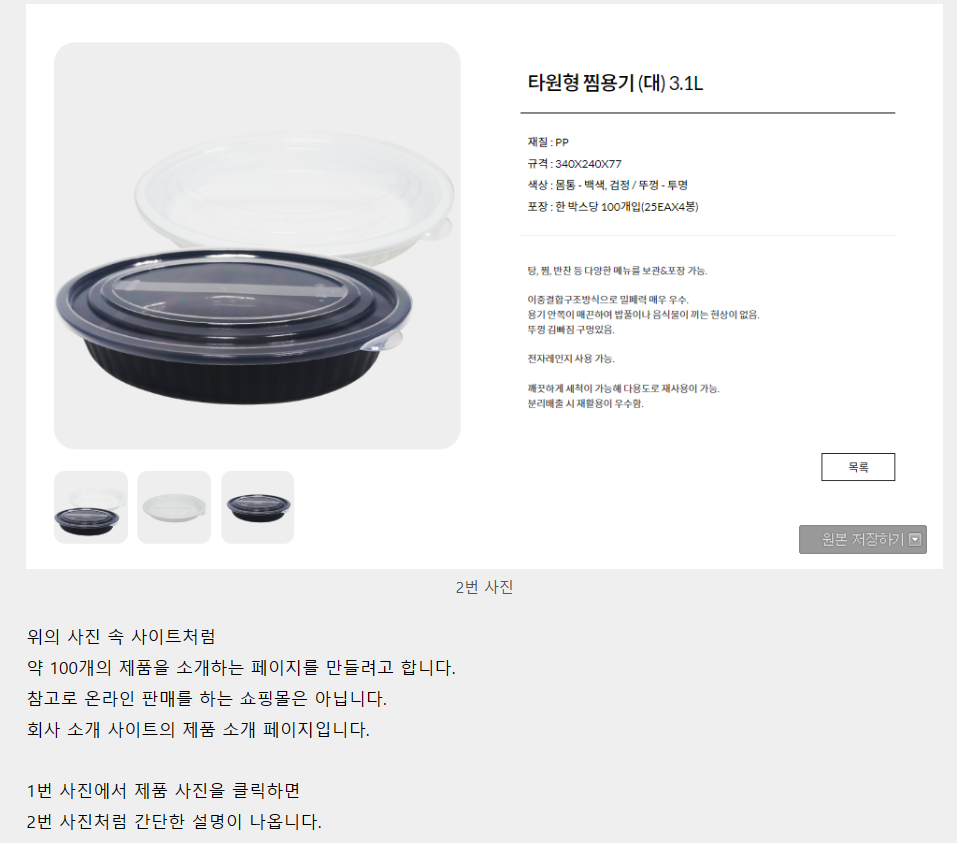Click the text line 위의 사진 속 사이트처럼
This screenshot has width=957, height=843.
pyautogui.click(x=121, y=637)
